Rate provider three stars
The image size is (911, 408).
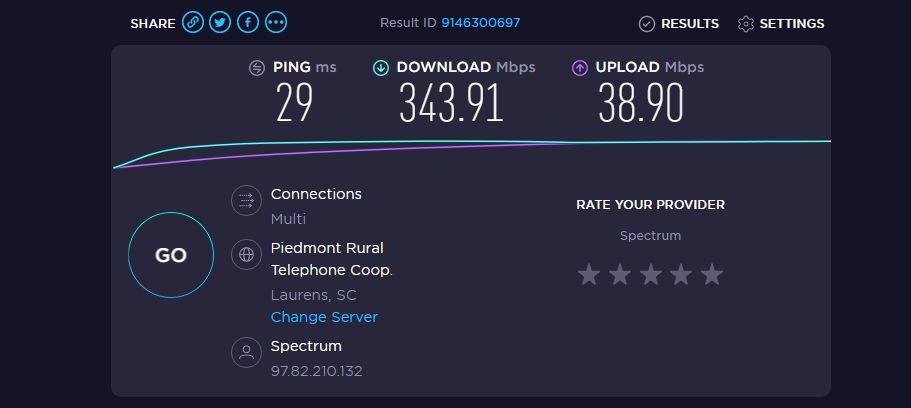[650, 274]
